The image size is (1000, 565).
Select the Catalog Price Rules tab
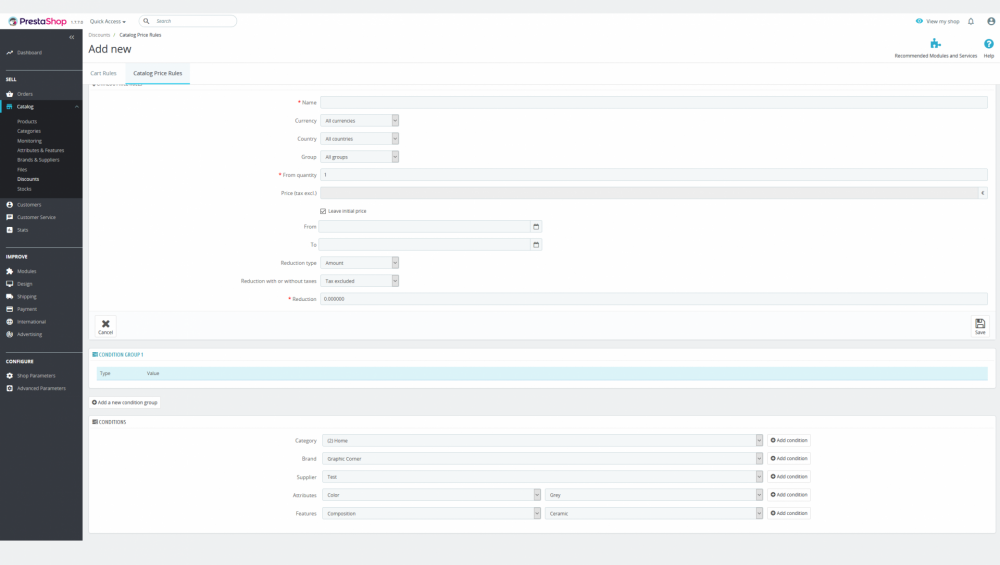[158, 73]
